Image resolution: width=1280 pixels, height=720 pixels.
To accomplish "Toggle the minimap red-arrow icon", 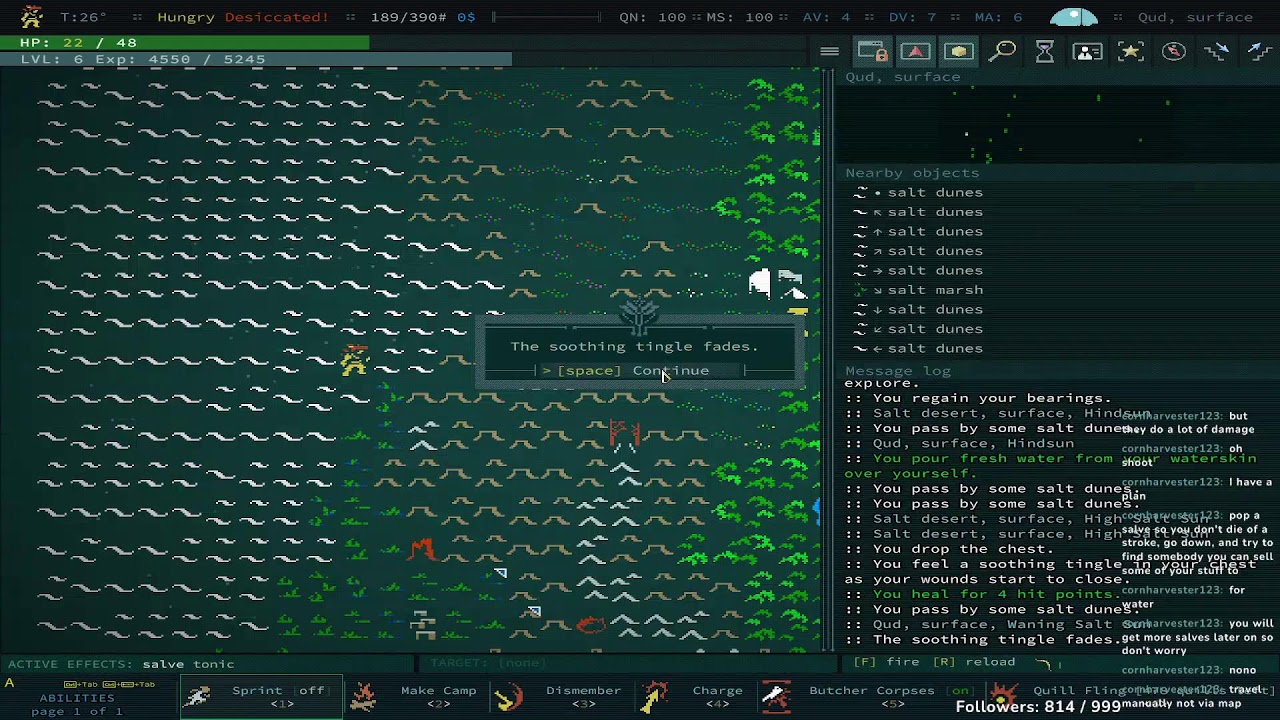I will pos(915,52).
